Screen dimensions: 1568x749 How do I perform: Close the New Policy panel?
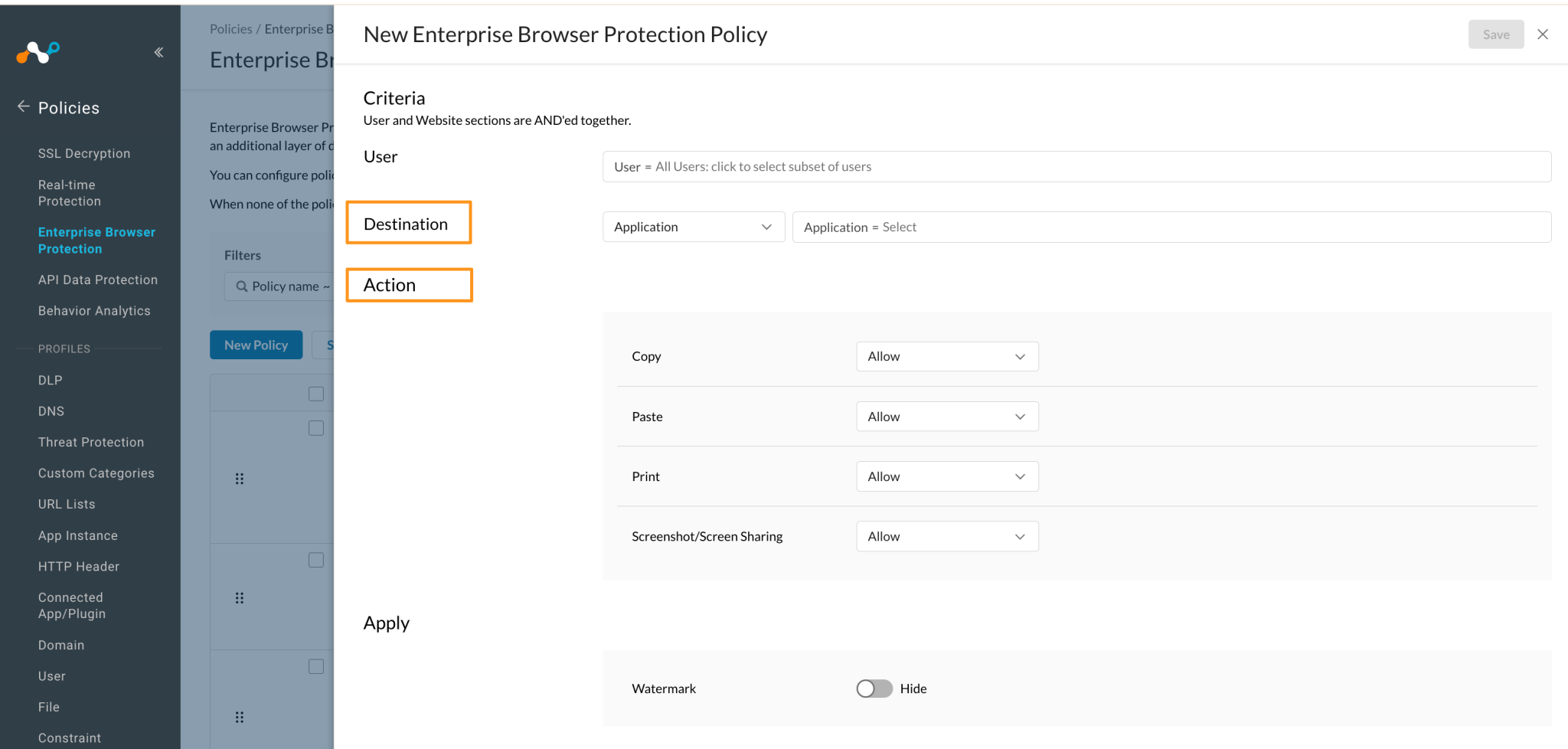[x=1543, y=34]
